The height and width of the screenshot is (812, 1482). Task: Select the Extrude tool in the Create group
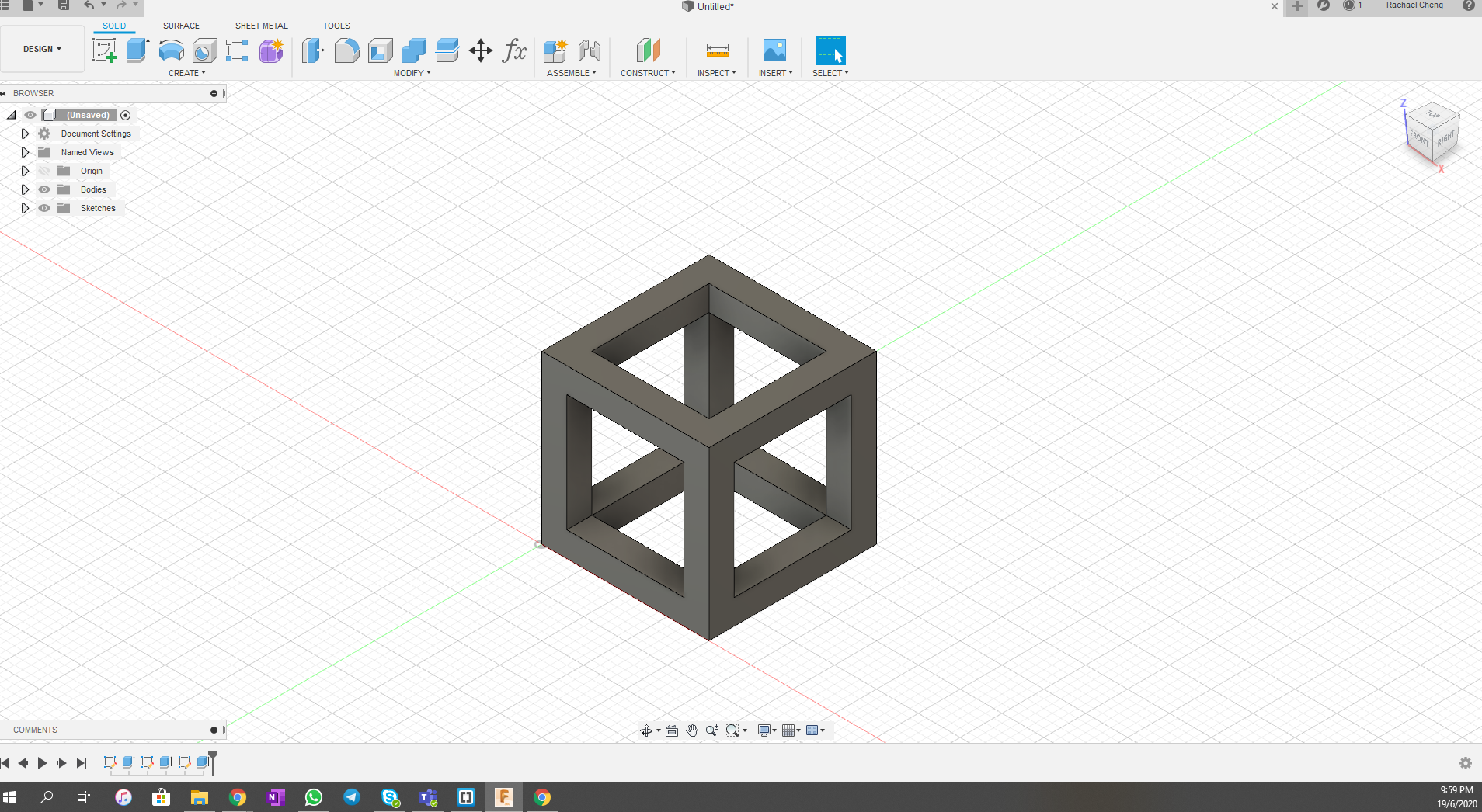pyautogui.click(x=137, y=50)
